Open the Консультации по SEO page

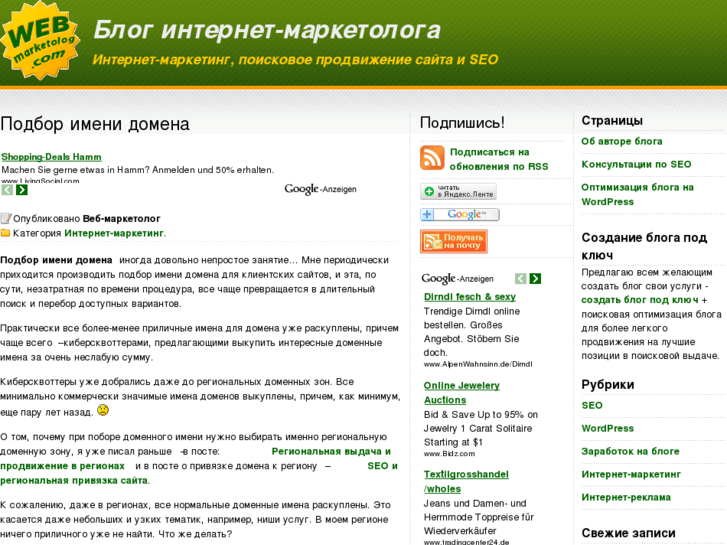click(x=636, y=164)
